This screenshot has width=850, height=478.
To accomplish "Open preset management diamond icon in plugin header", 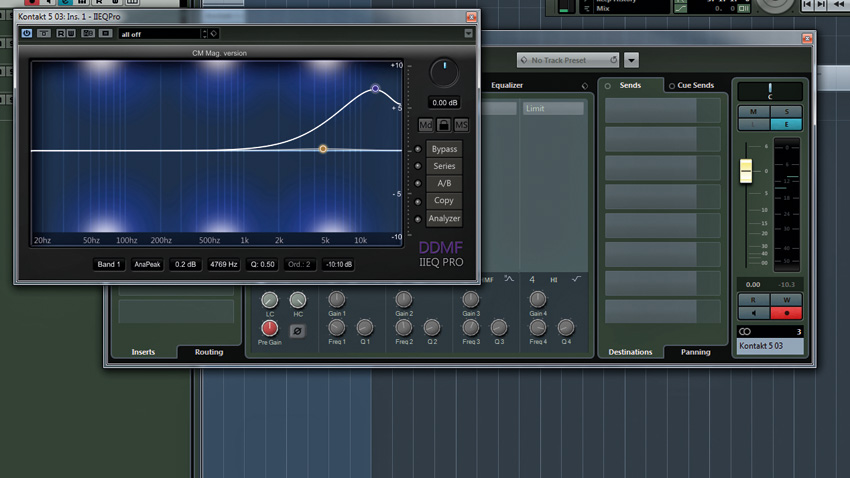I will (214, 34).
